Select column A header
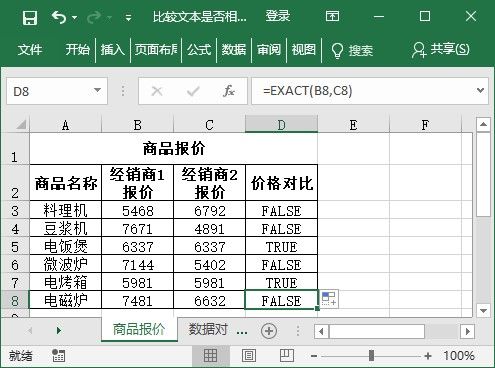 (66, 125)
